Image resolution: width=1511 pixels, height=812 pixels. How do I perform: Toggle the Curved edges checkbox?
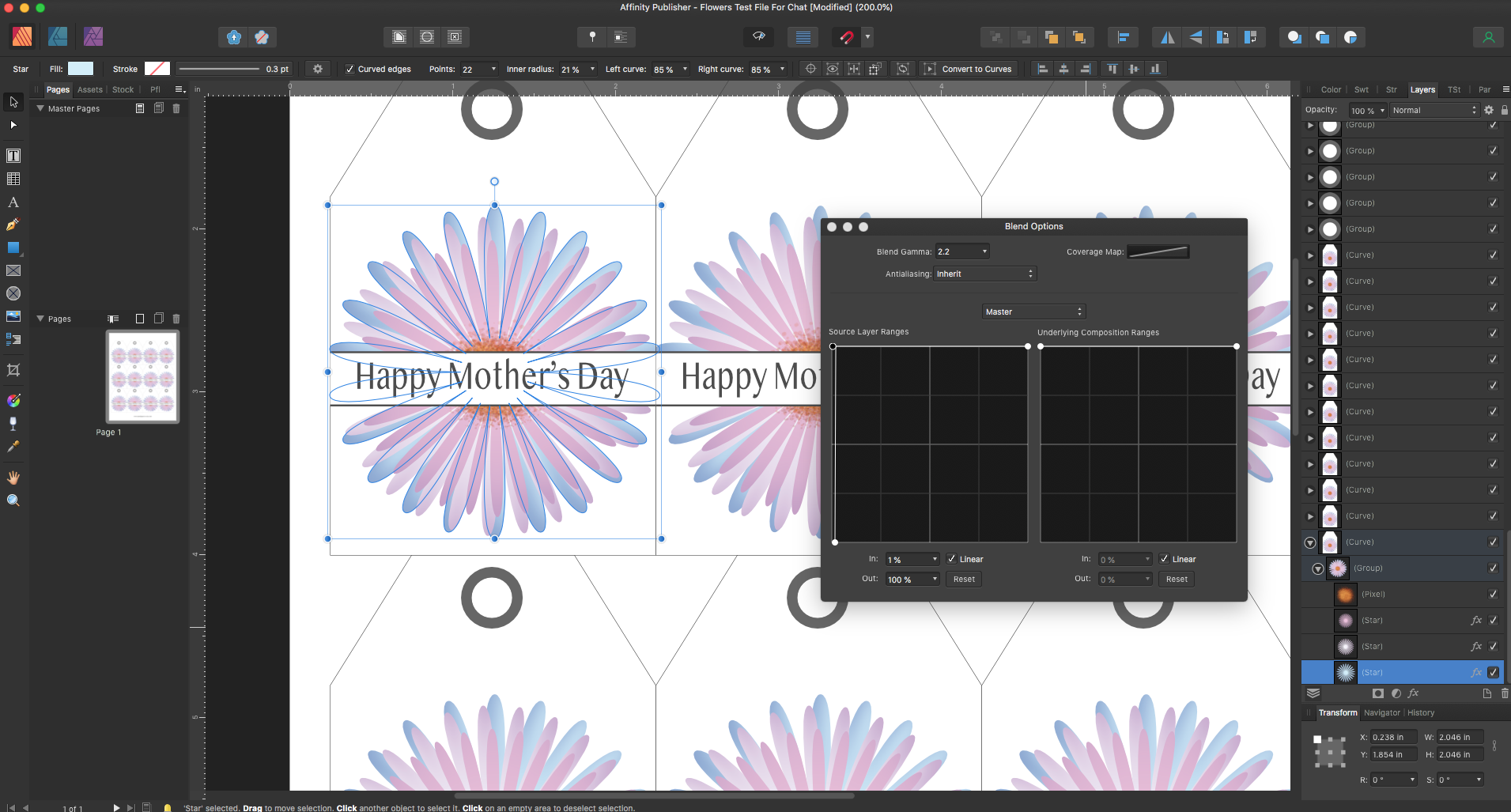click(x=350, y=69)
